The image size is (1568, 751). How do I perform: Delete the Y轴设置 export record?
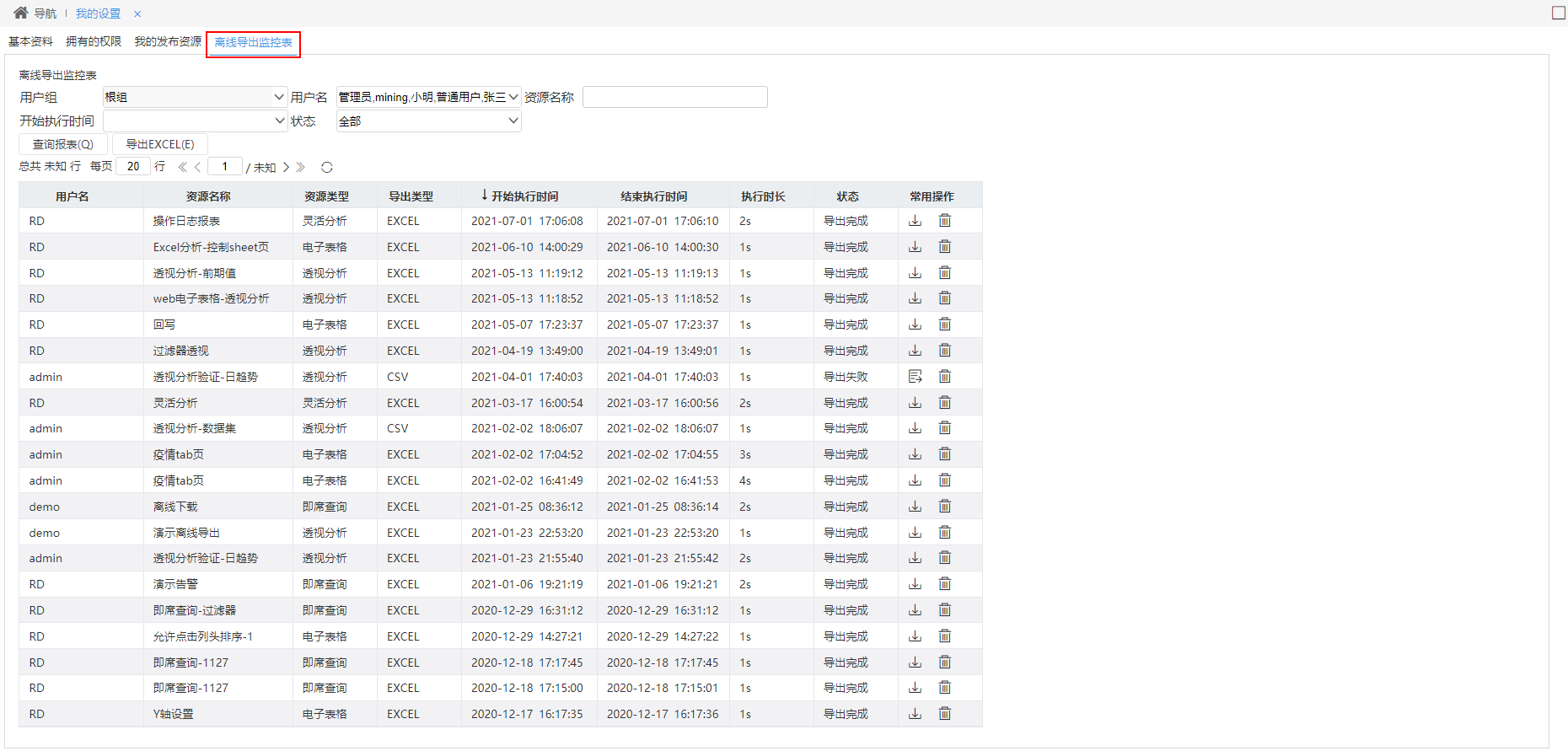point(945,714)
